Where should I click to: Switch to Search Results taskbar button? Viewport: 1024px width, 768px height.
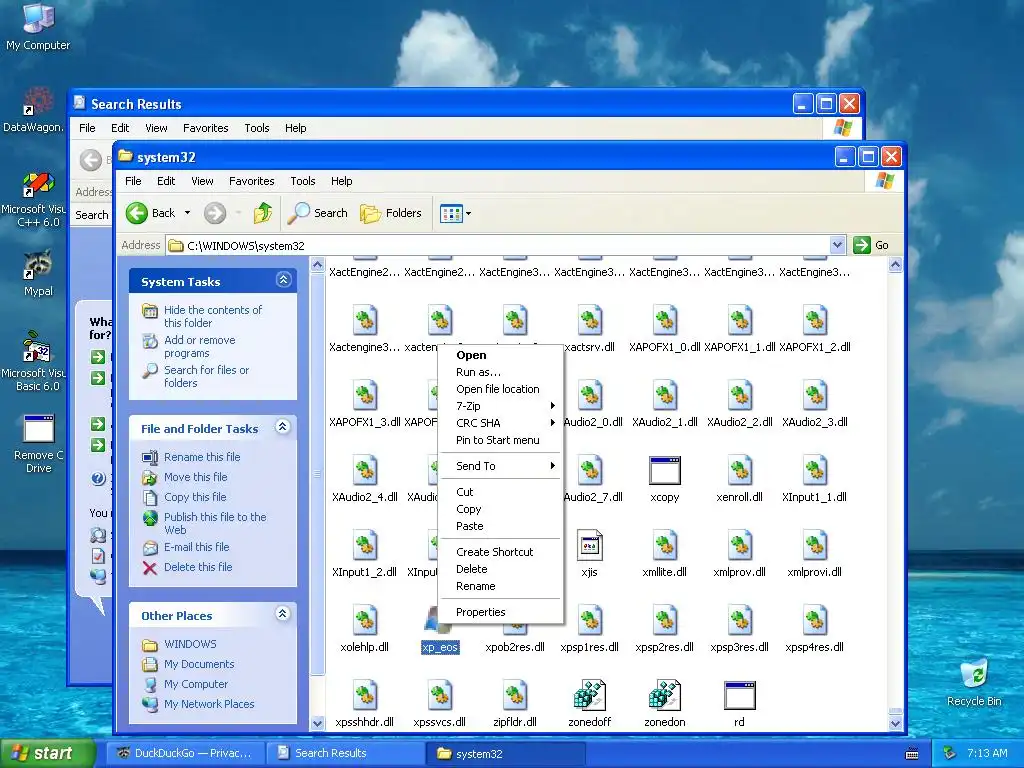point(345,753)
